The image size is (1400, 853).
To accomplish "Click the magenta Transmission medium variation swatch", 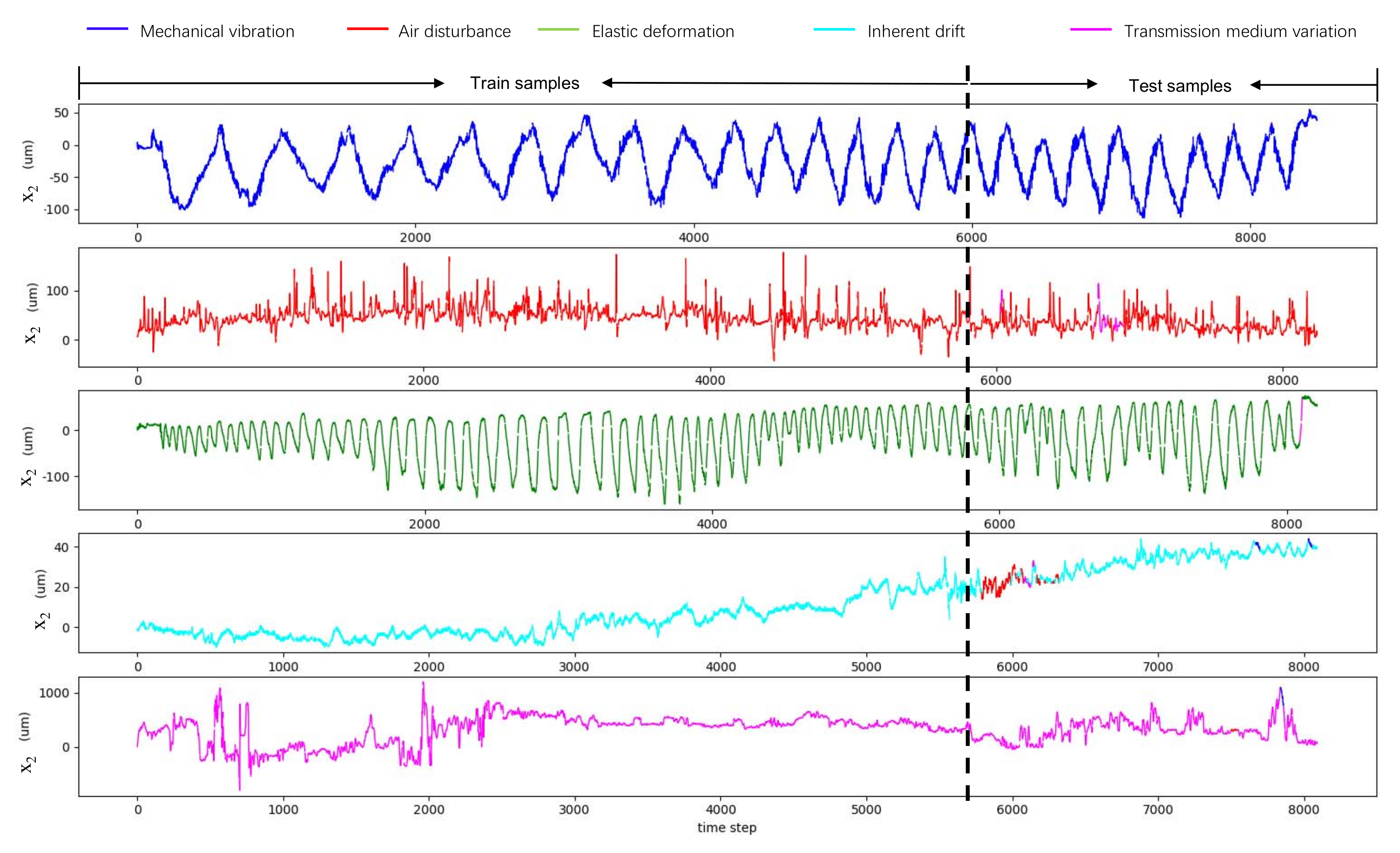I will pyautogui.click(x=1090, y=29).
